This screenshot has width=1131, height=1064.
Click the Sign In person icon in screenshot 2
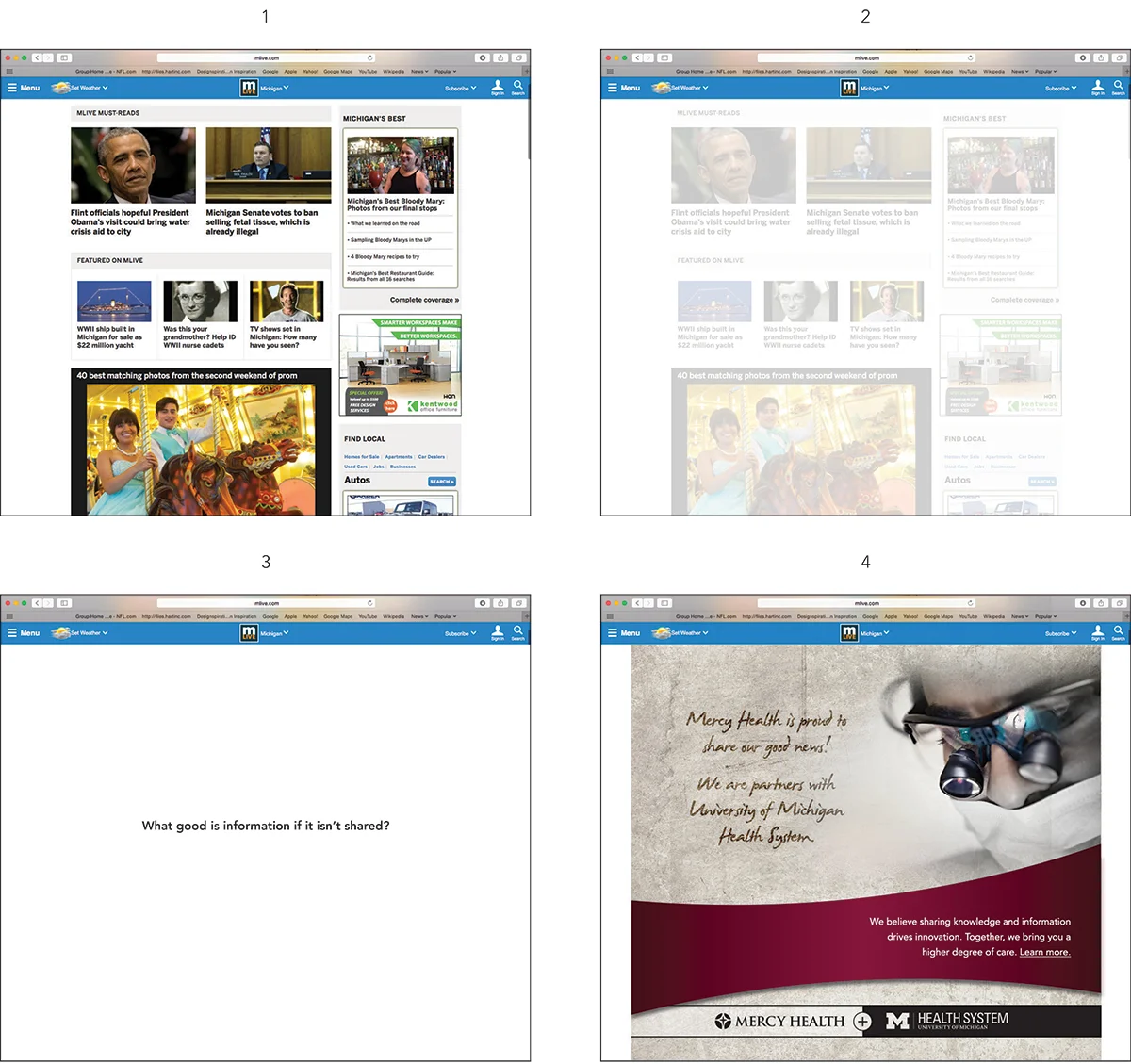pos(1098,86)
